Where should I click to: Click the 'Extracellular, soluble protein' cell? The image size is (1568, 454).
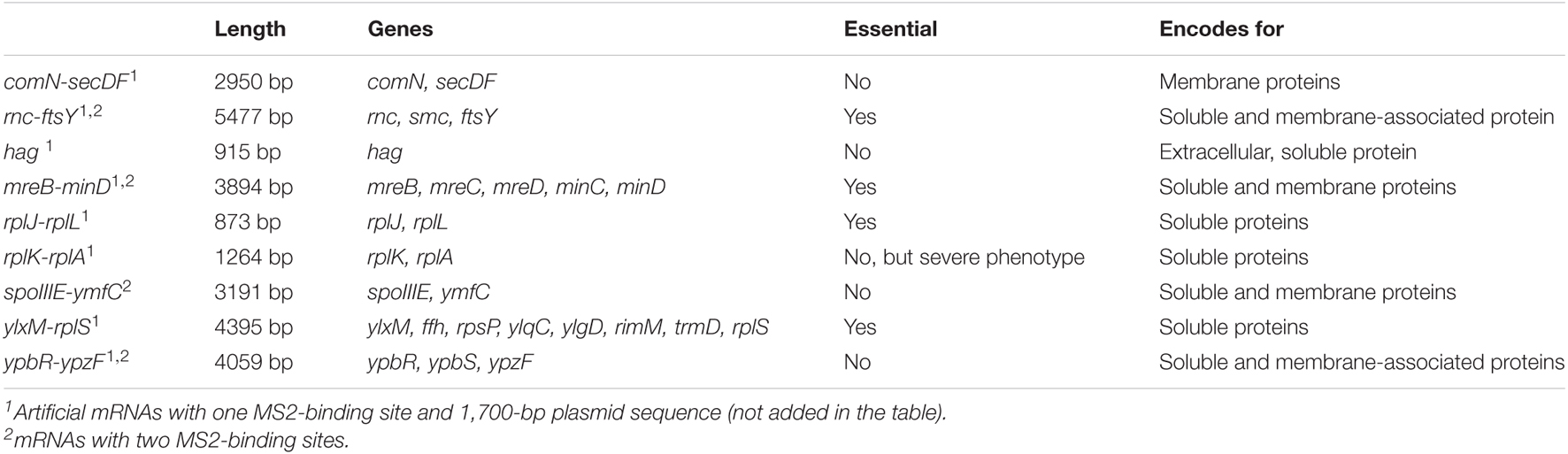coord(1287,152)
